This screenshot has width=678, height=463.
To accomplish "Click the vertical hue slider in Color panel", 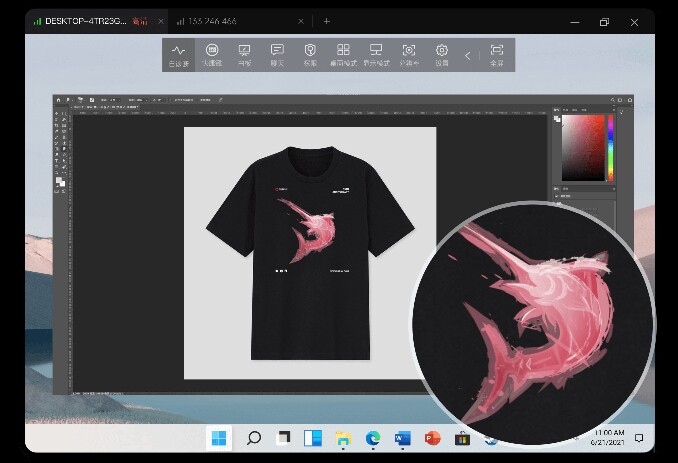I will coord(610,148).
